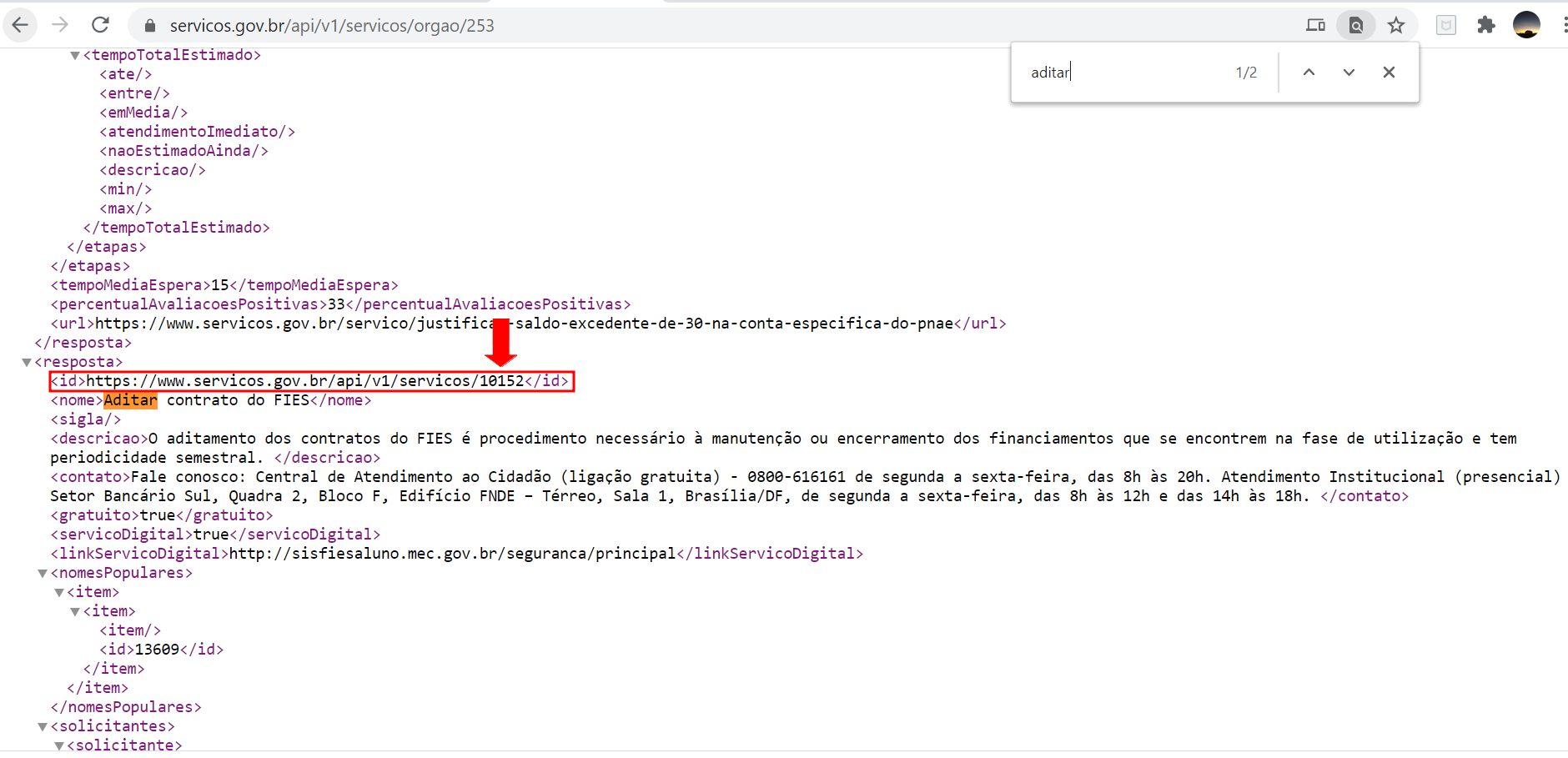
Task: Collapse the first item node under nomesPopulares
Action: coord(59,593)
